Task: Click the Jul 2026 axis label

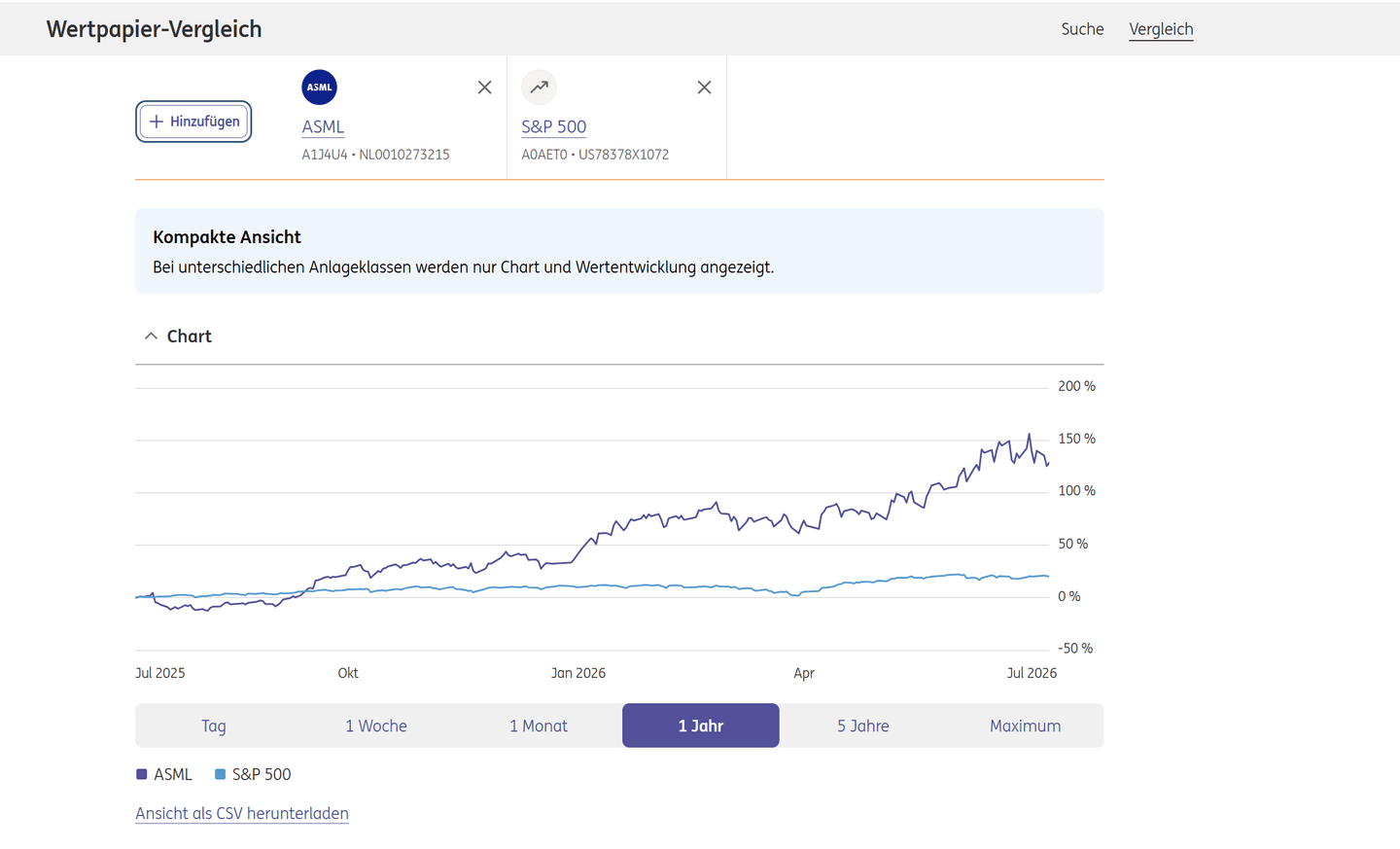Action: tap(1032, 673)
